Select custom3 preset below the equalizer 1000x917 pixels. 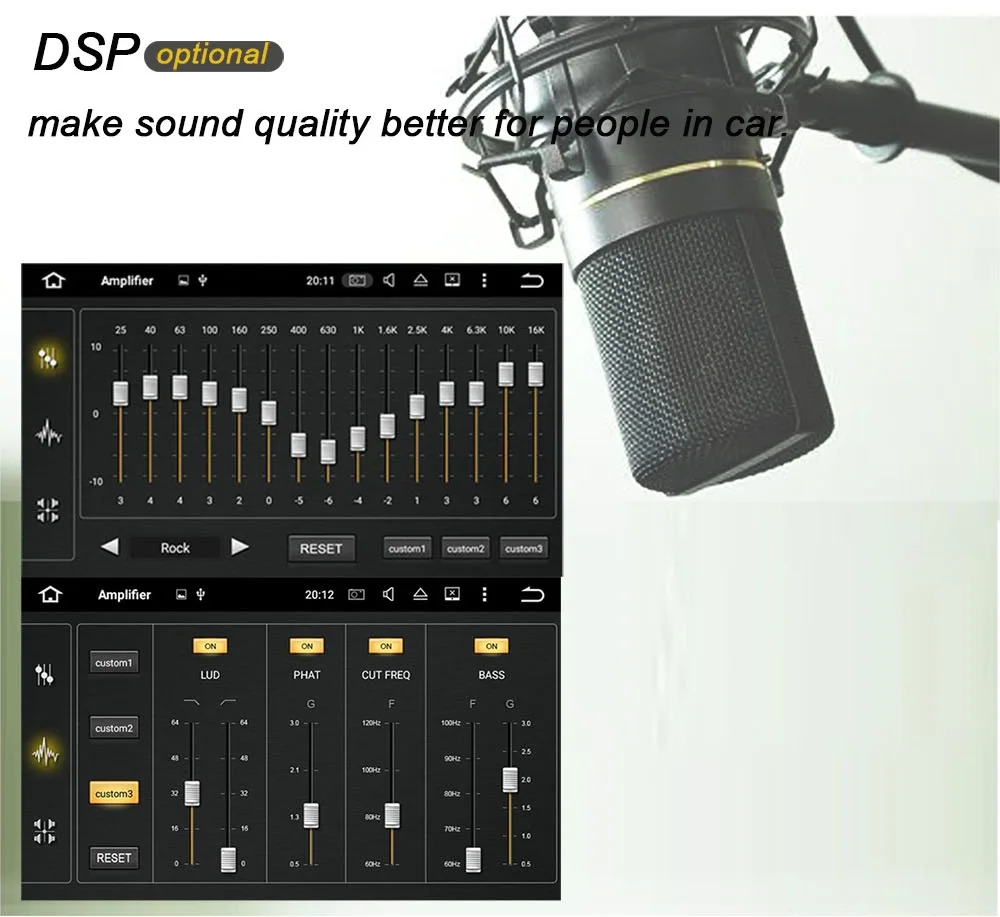pos(524,548)
